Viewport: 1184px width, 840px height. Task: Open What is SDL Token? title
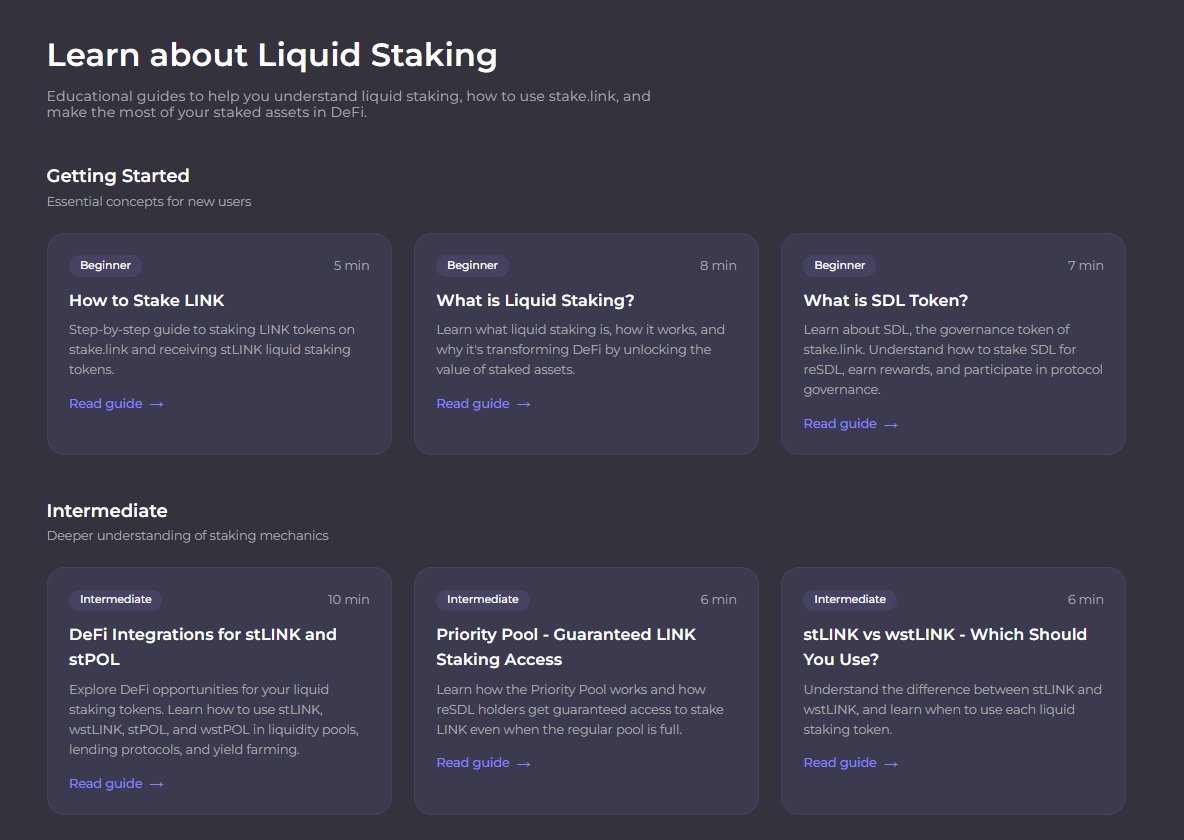[886, 300]
